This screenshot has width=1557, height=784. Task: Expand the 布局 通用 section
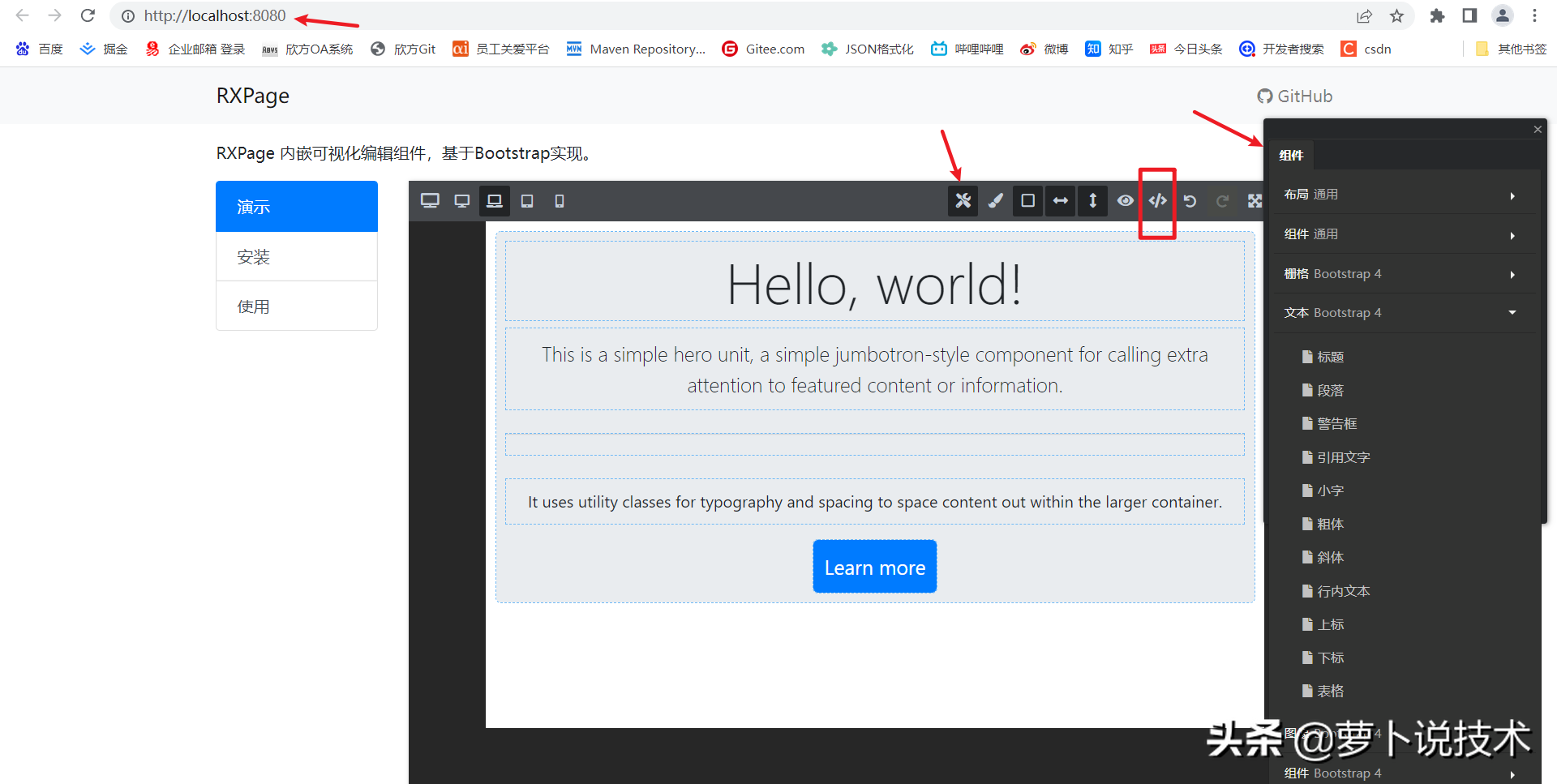pos(1404,195)
